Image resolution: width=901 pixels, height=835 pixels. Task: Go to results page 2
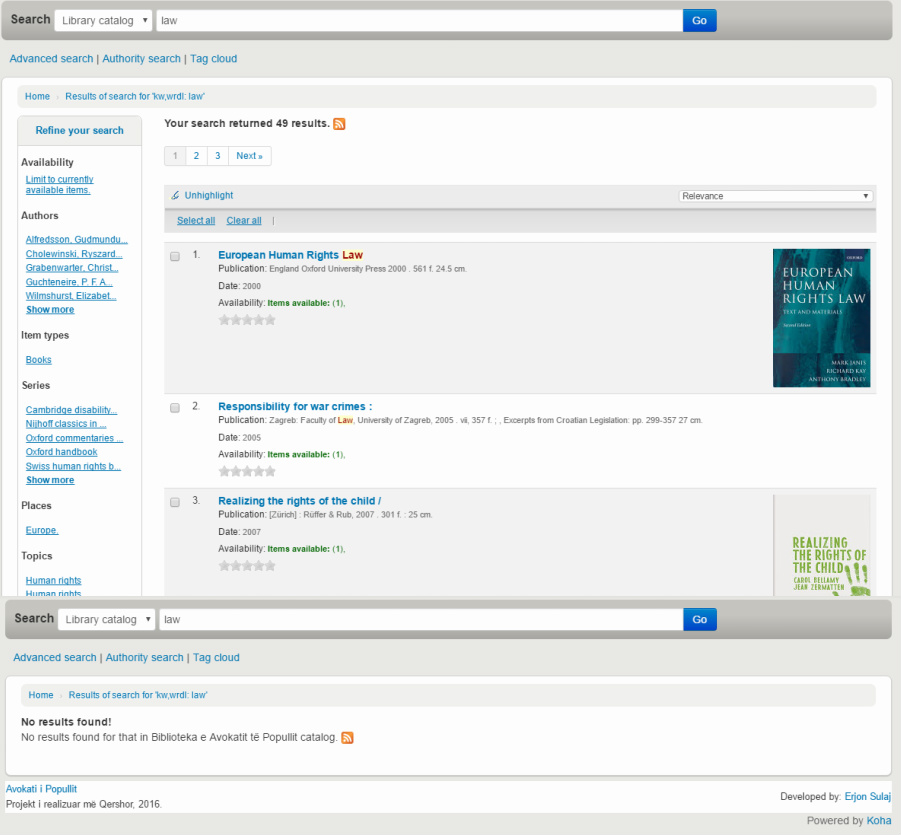click(x=196, y=156)
